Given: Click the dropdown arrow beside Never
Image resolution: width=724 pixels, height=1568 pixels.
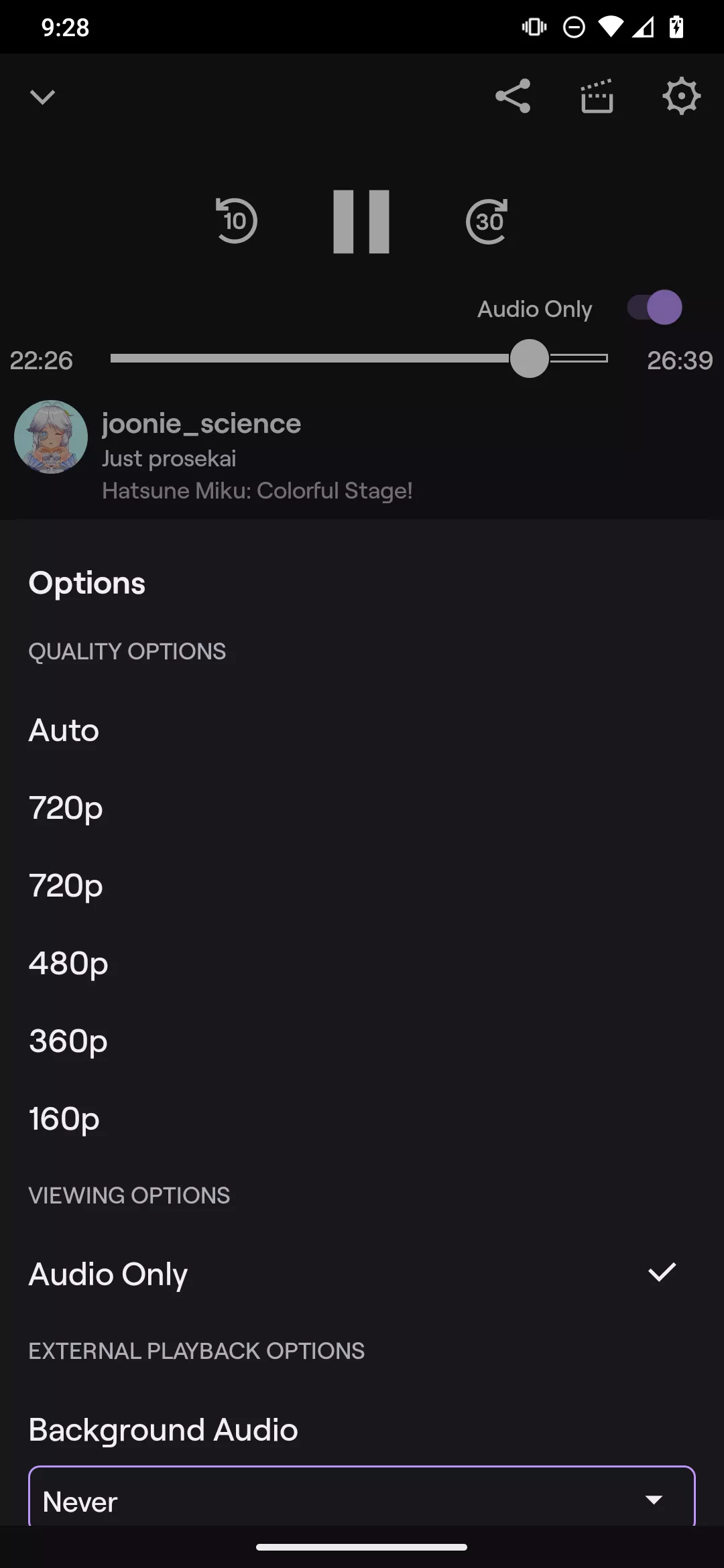Looking at the screenshot, I should [x=654, y=1500].
